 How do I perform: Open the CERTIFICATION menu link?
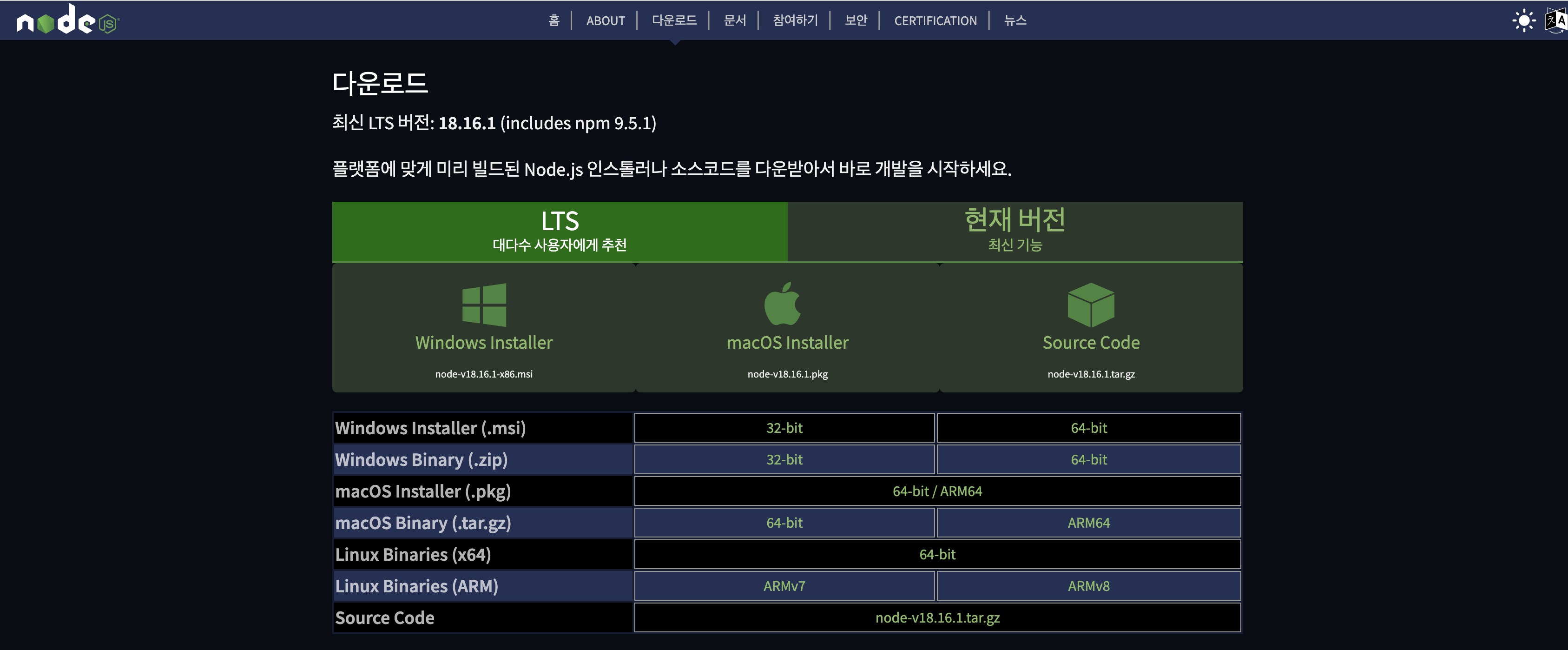point(935,21)
